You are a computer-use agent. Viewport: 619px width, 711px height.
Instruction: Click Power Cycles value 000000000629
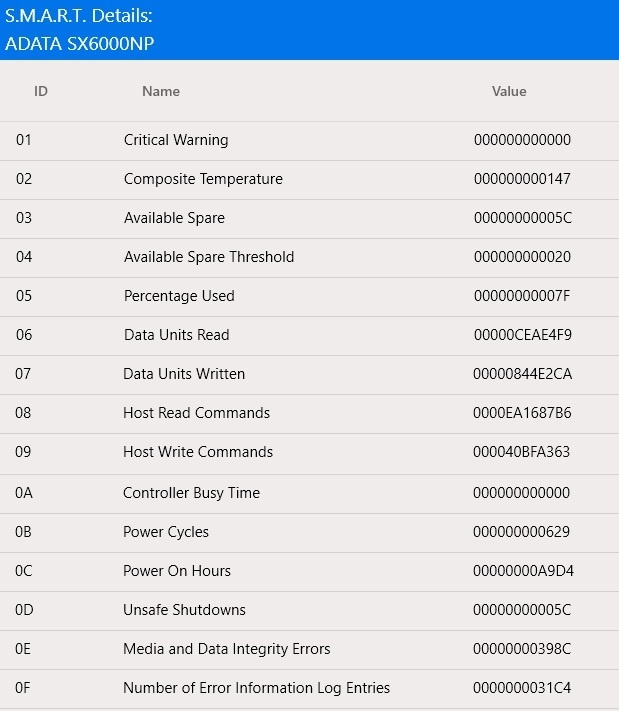click(x=522, y=531)
